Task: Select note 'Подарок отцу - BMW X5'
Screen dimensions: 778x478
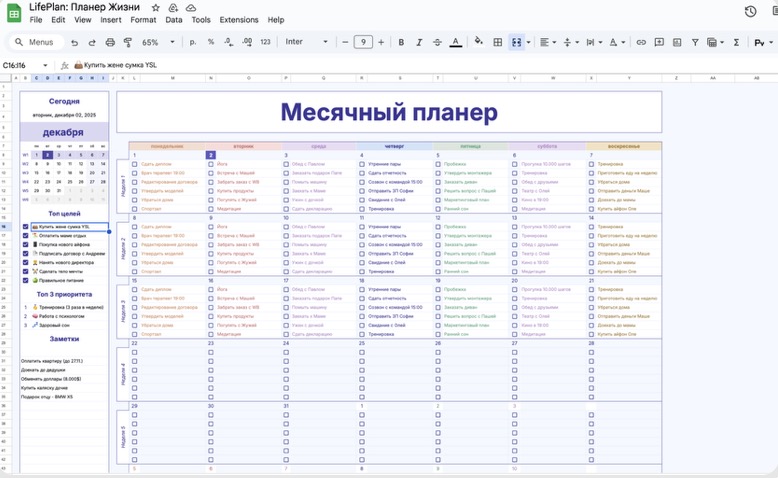Action: click(x=64, y=397)
